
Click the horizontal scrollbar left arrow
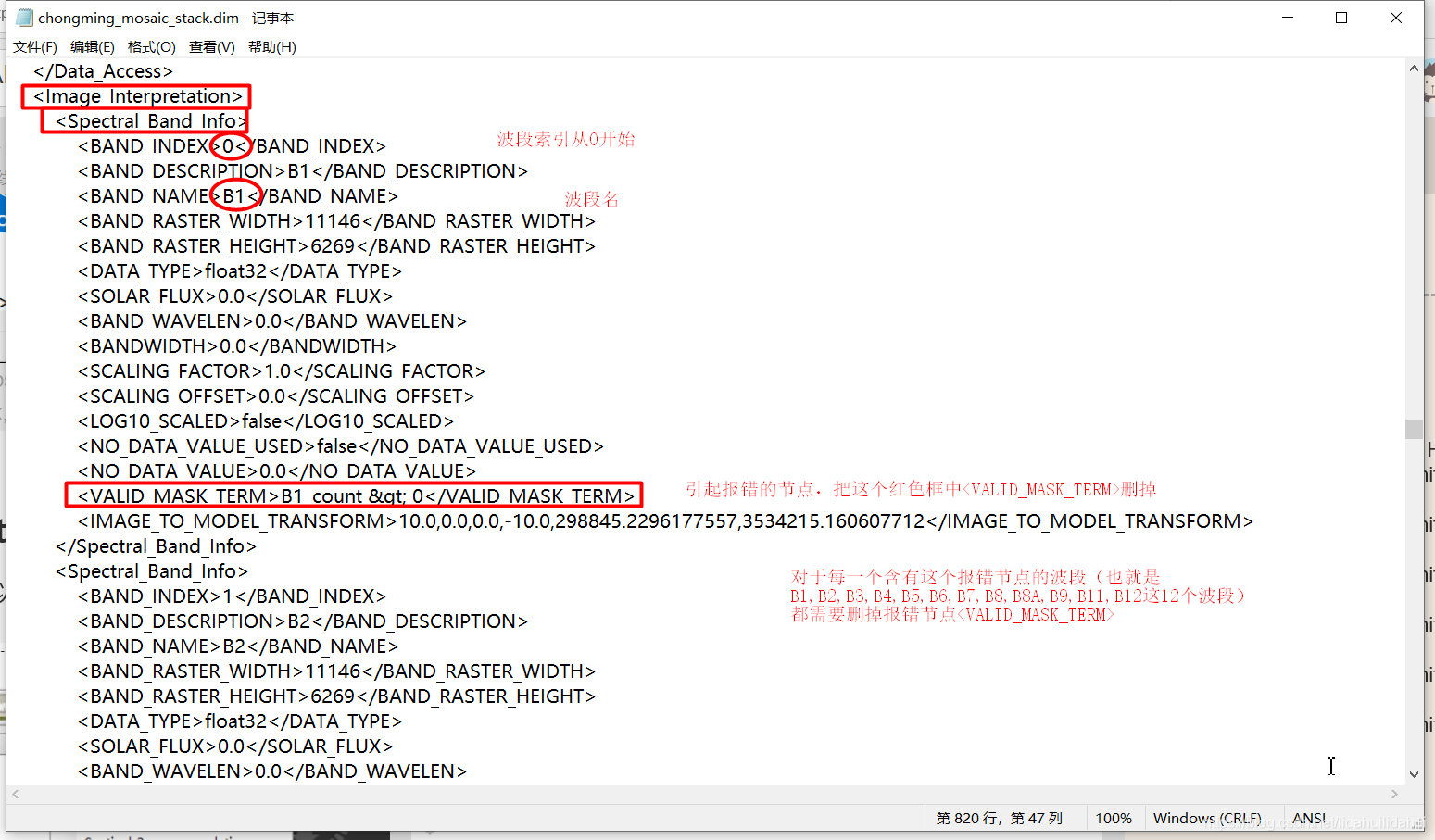pyautogui.click(x=15, y=794)
